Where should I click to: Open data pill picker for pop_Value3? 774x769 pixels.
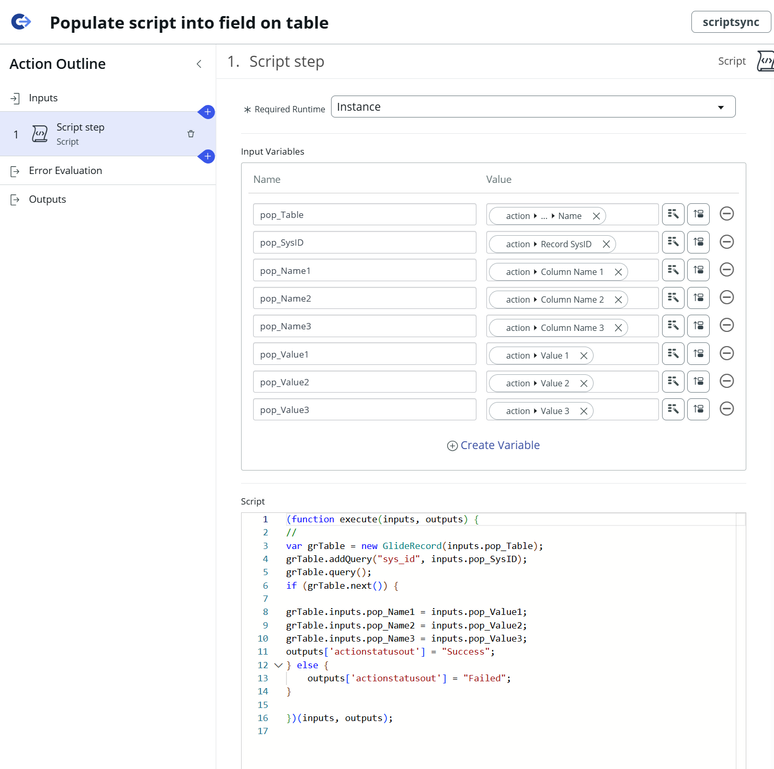(673, 409)
